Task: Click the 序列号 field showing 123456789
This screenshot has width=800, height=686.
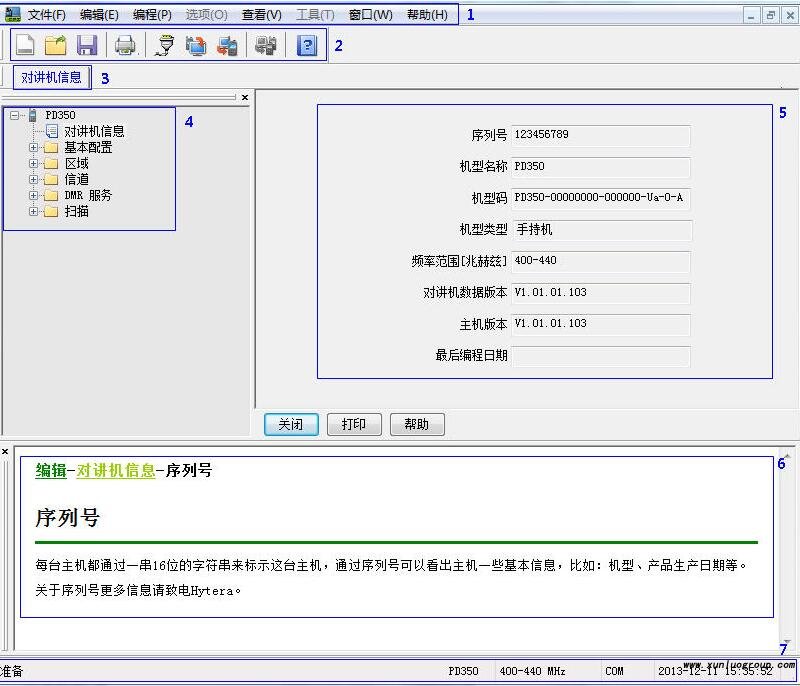Action: point(601,135)
